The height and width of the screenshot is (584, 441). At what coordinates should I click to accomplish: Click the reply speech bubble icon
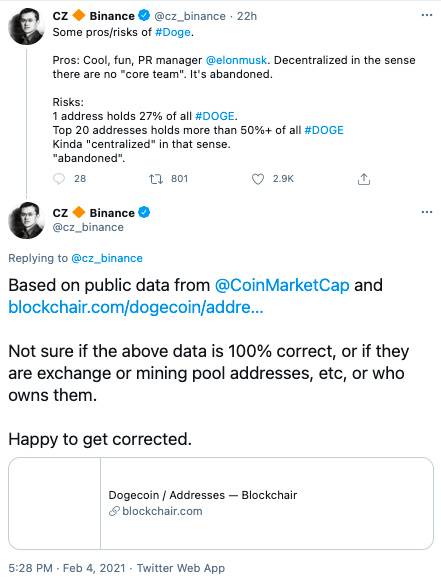point(59,179)
